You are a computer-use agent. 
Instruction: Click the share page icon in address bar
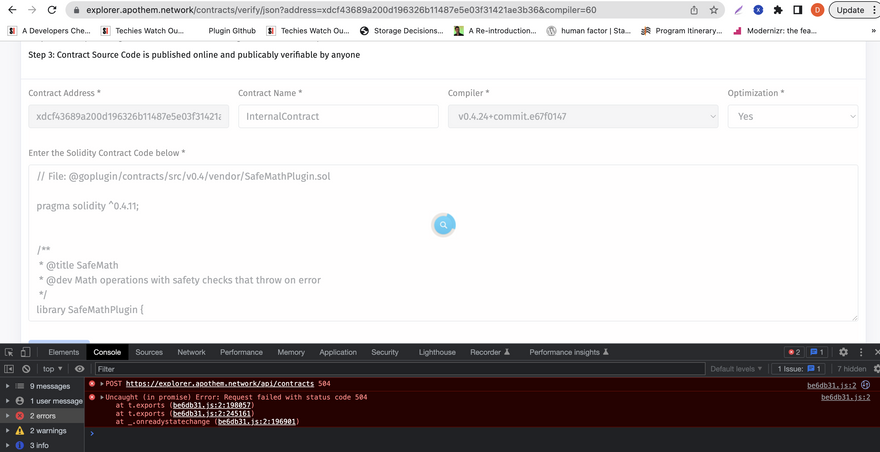coord(694,10)
